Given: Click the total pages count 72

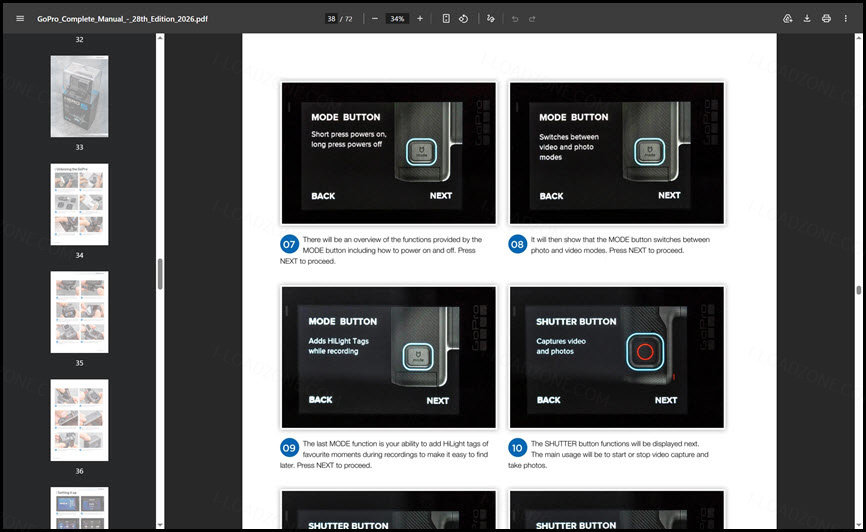Looking at the screenshot, I should 348,18.
